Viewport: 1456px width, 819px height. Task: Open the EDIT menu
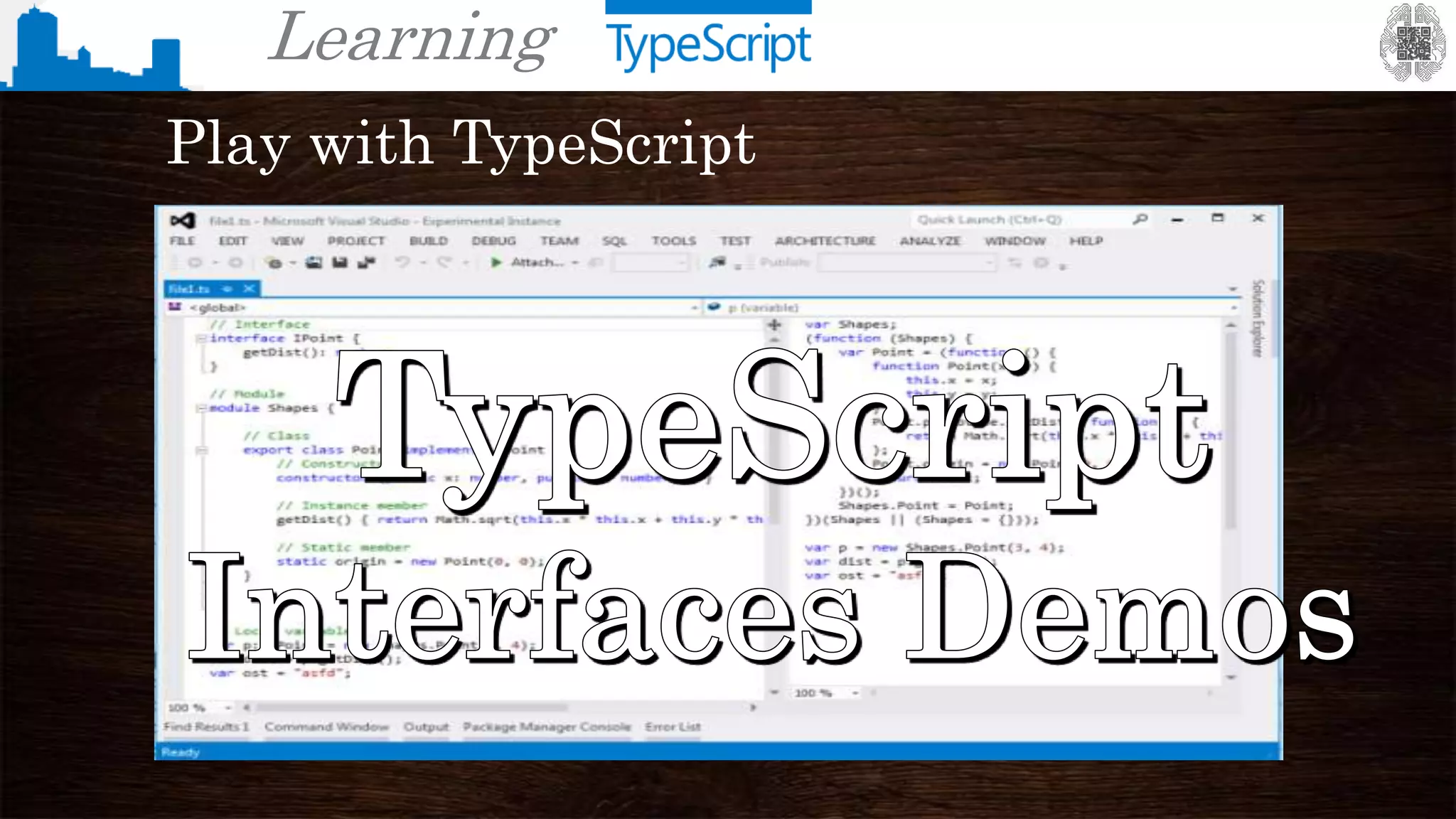tap(233, 241)
